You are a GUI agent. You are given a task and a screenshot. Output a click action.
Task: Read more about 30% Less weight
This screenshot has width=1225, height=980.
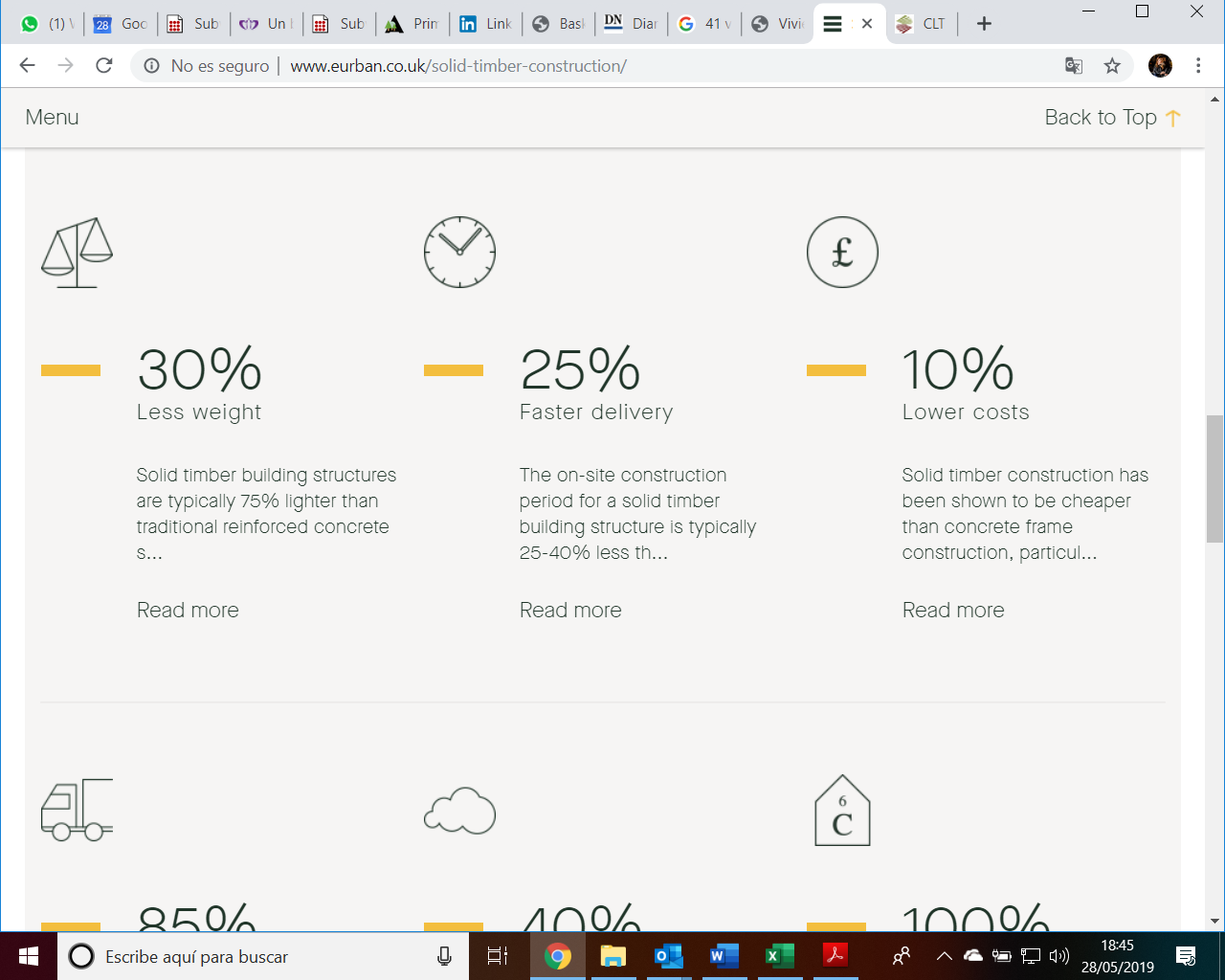[x=188, y=611]
